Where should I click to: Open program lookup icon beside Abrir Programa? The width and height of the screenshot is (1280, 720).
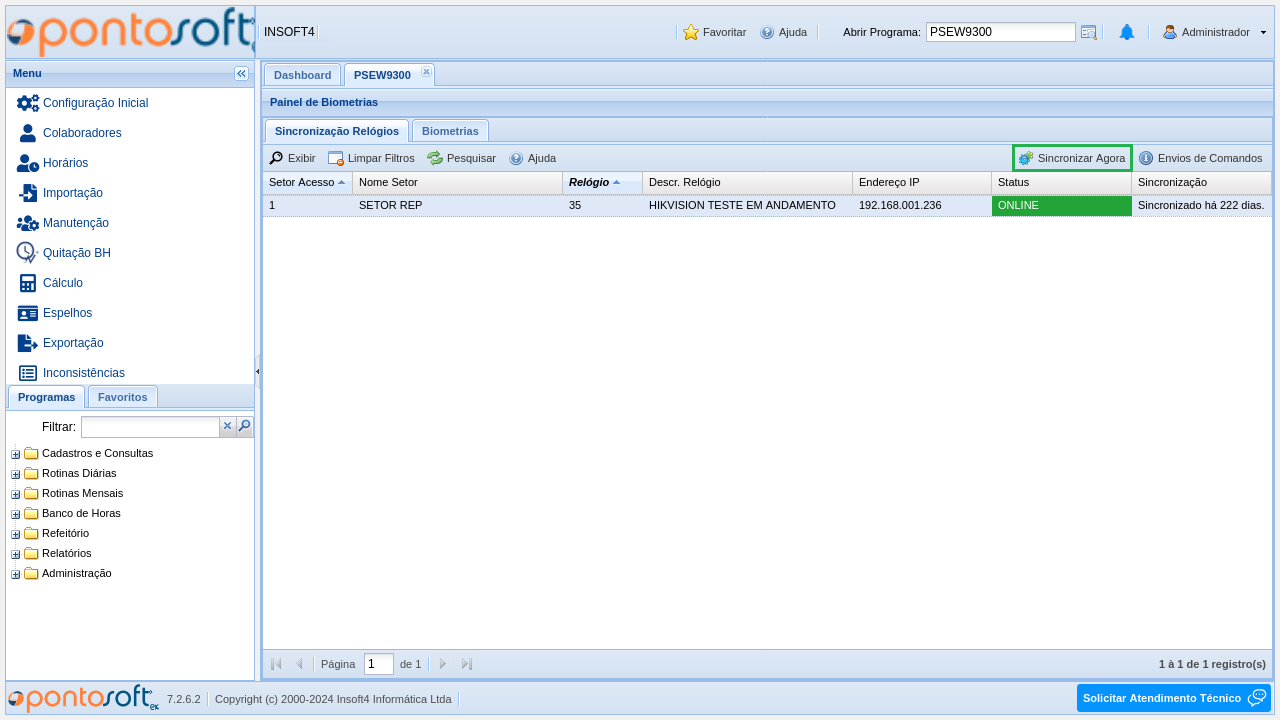pyautogui.click(x=1089, y=32)
